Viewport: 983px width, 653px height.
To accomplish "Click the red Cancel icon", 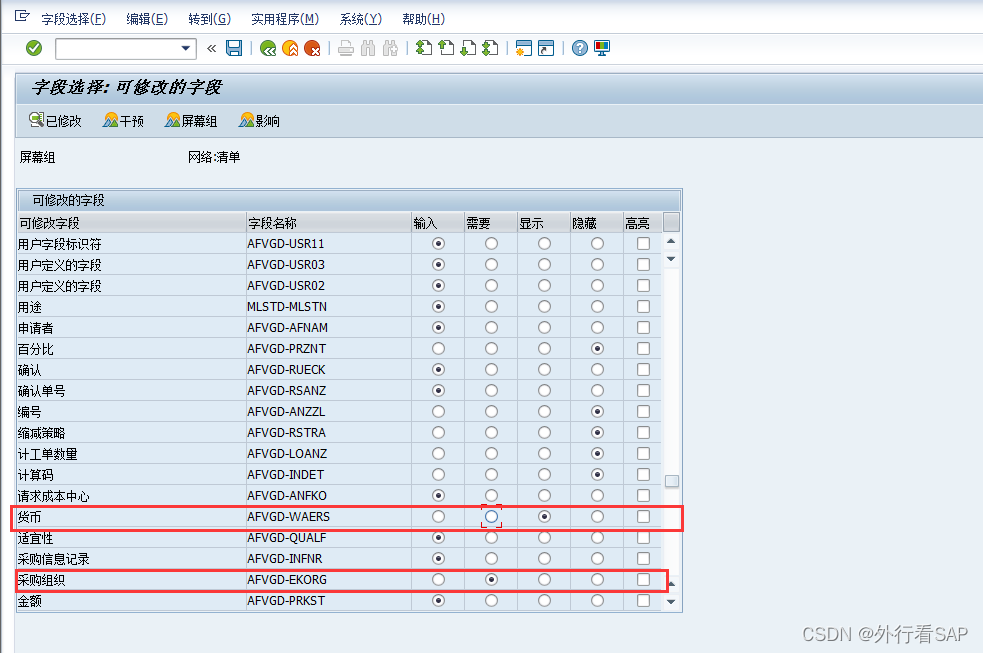I will (312, 48).
